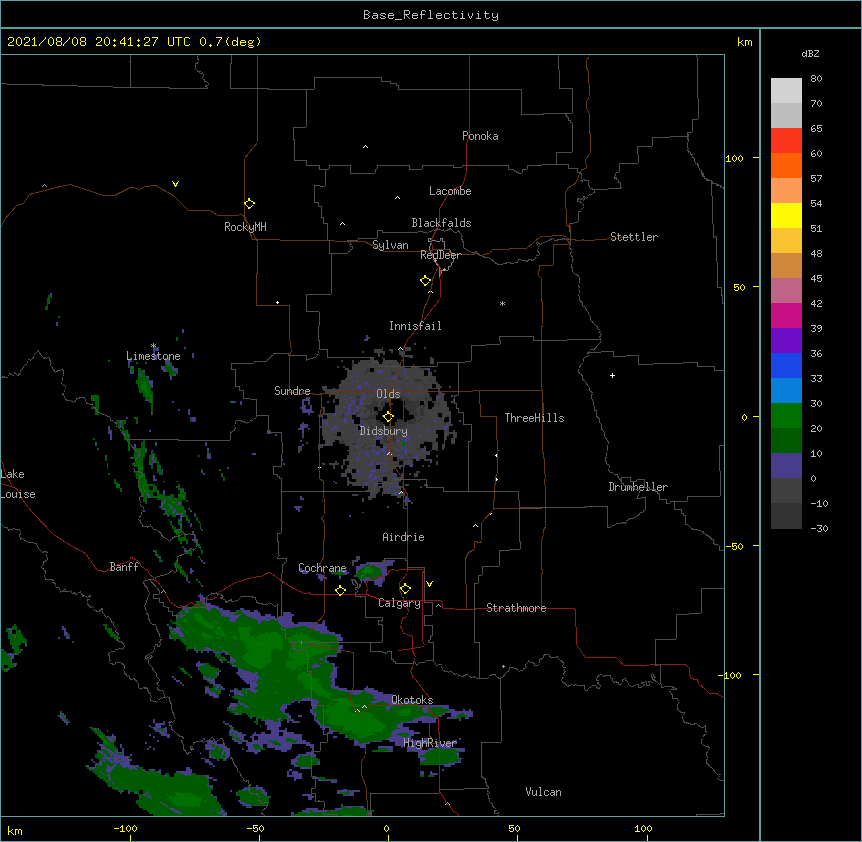Select the blue 36-33 dBZ legend swatch

[x=786, y=365]
